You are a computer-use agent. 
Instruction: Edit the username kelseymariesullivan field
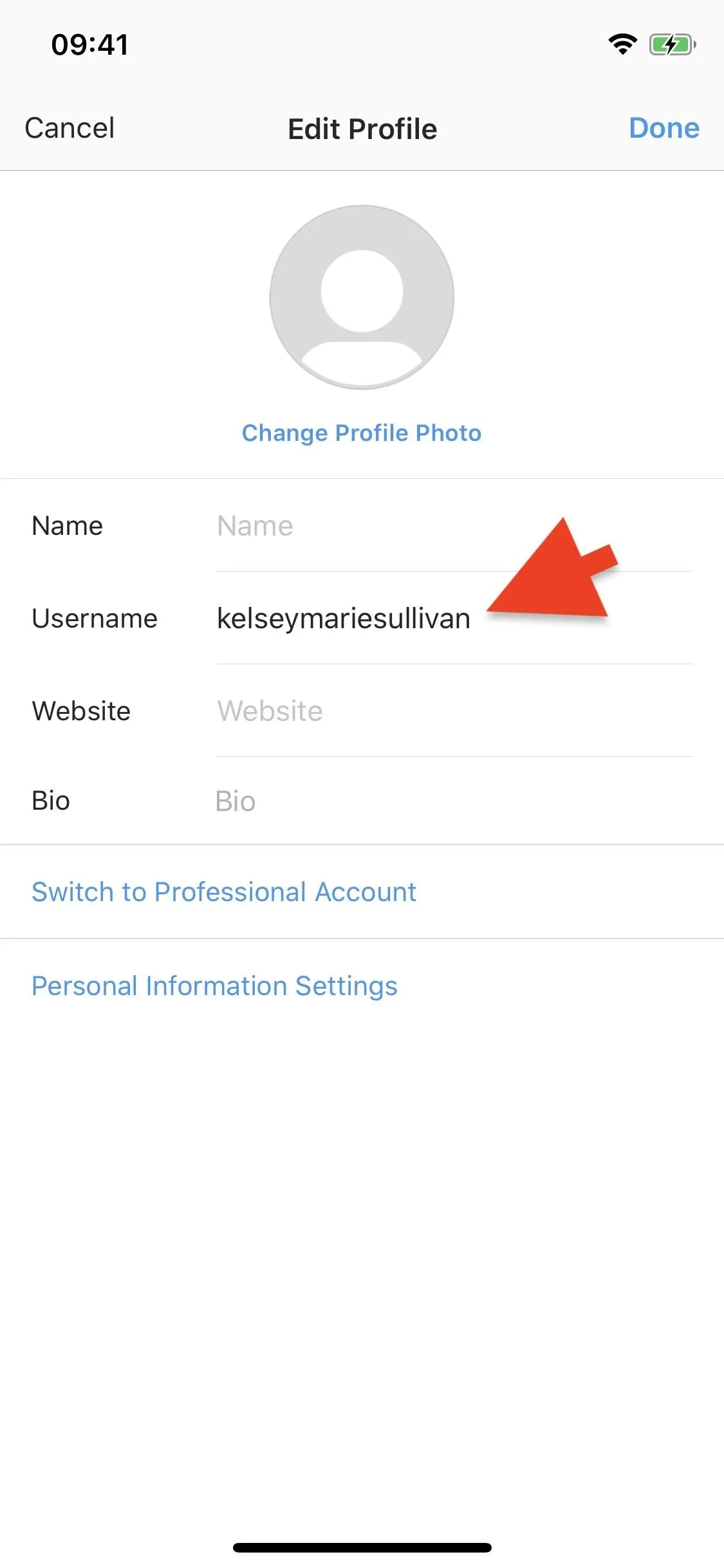[454, 619]
